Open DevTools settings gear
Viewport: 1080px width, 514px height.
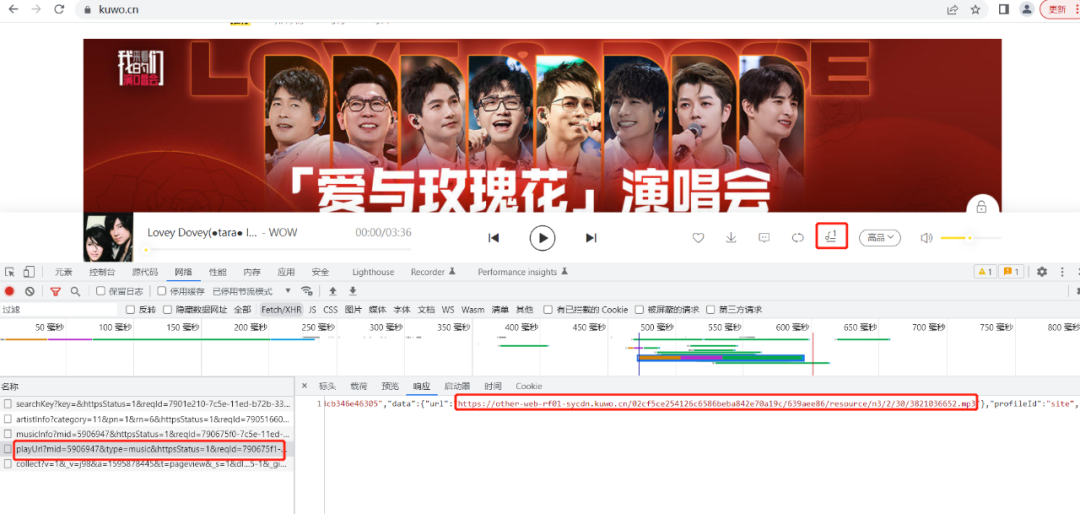pyautogui.click(x=1042, y=272)
